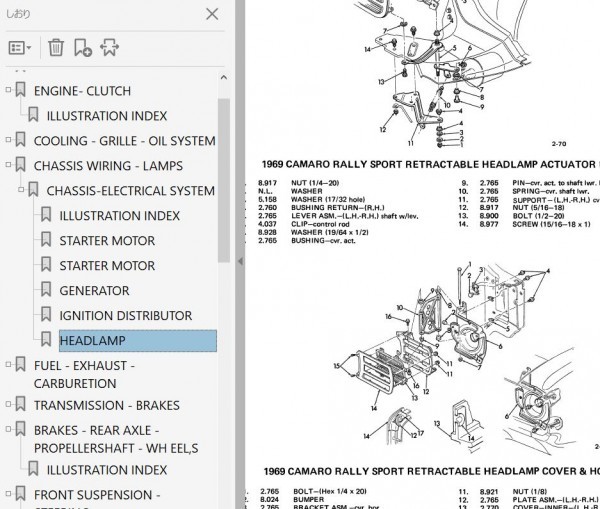Go to the GENERATOR bookmark

pyautogui.click(x=94, y=291)
